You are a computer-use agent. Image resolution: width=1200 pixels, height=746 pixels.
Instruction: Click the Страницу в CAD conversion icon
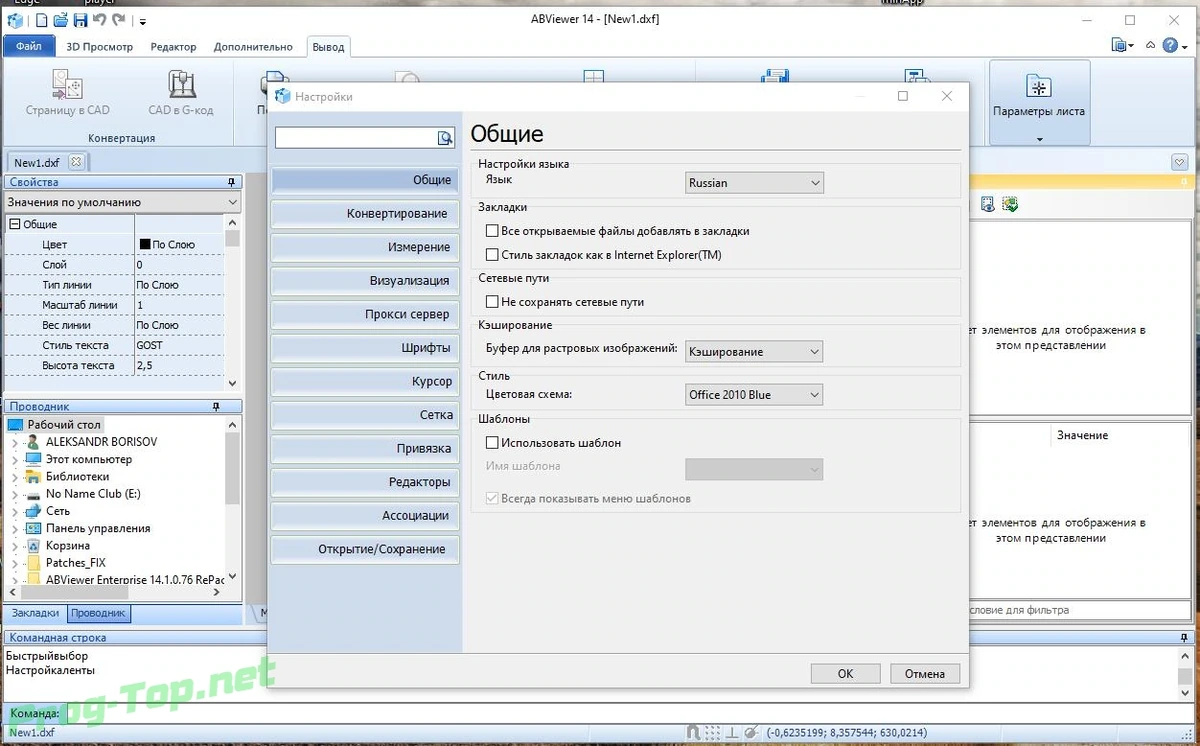coord(68,84)
